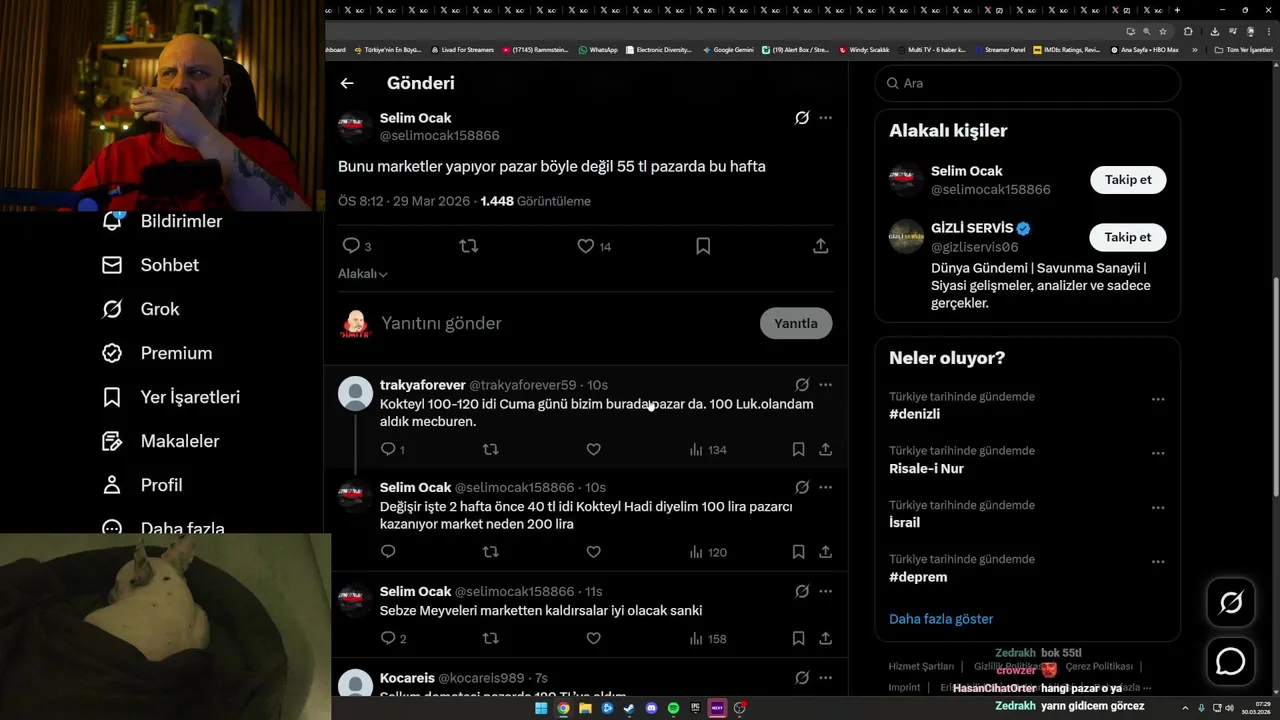Image resolution: width=1280 pixels, height=720 pixels.
Task: Open trakyaforever's profile avatar
Action: coord(355,393)
